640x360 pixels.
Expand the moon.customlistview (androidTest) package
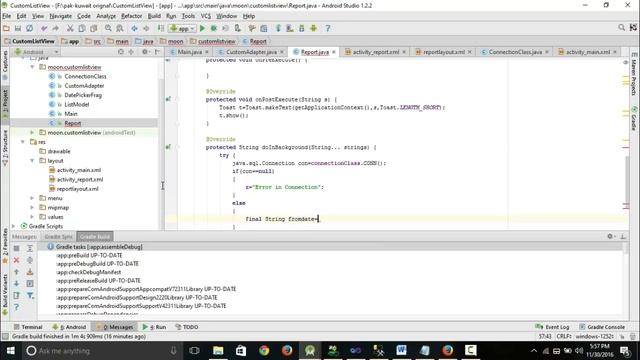32,133
